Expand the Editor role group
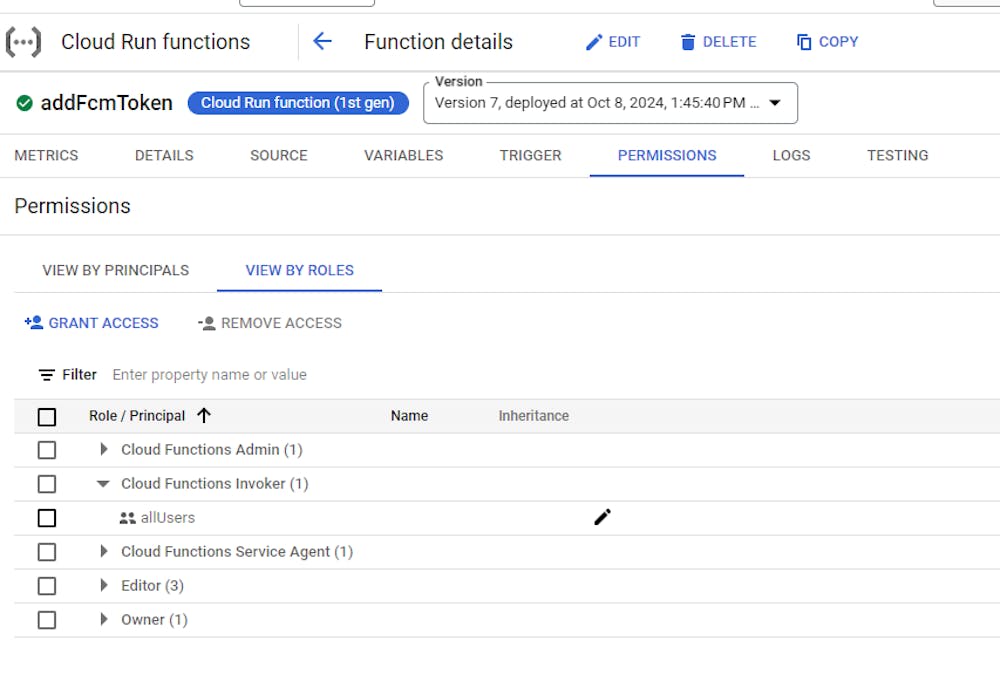Viewport: 1000px width, 674px height. pyautogui.click(x=103, y=586)
